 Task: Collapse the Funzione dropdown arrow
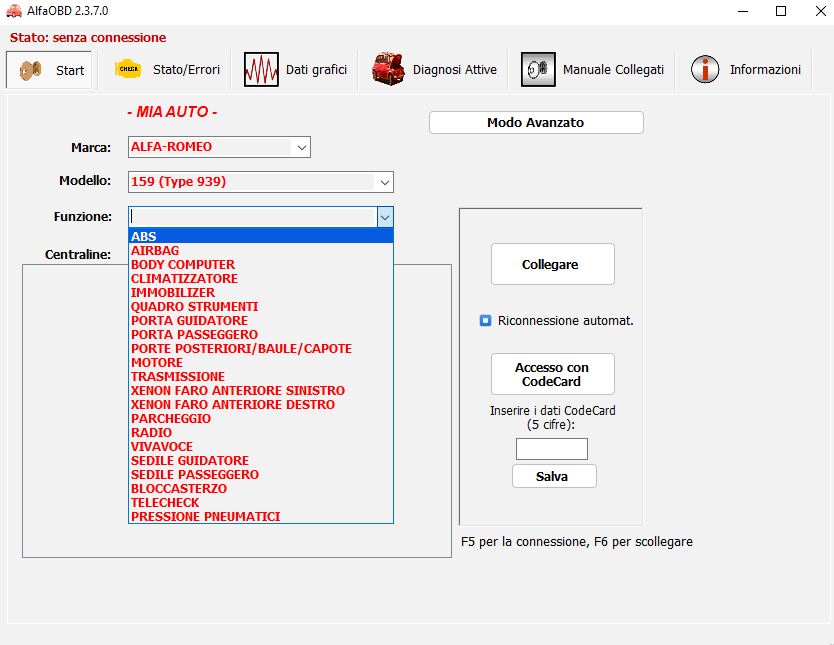(x=385, y=217)
